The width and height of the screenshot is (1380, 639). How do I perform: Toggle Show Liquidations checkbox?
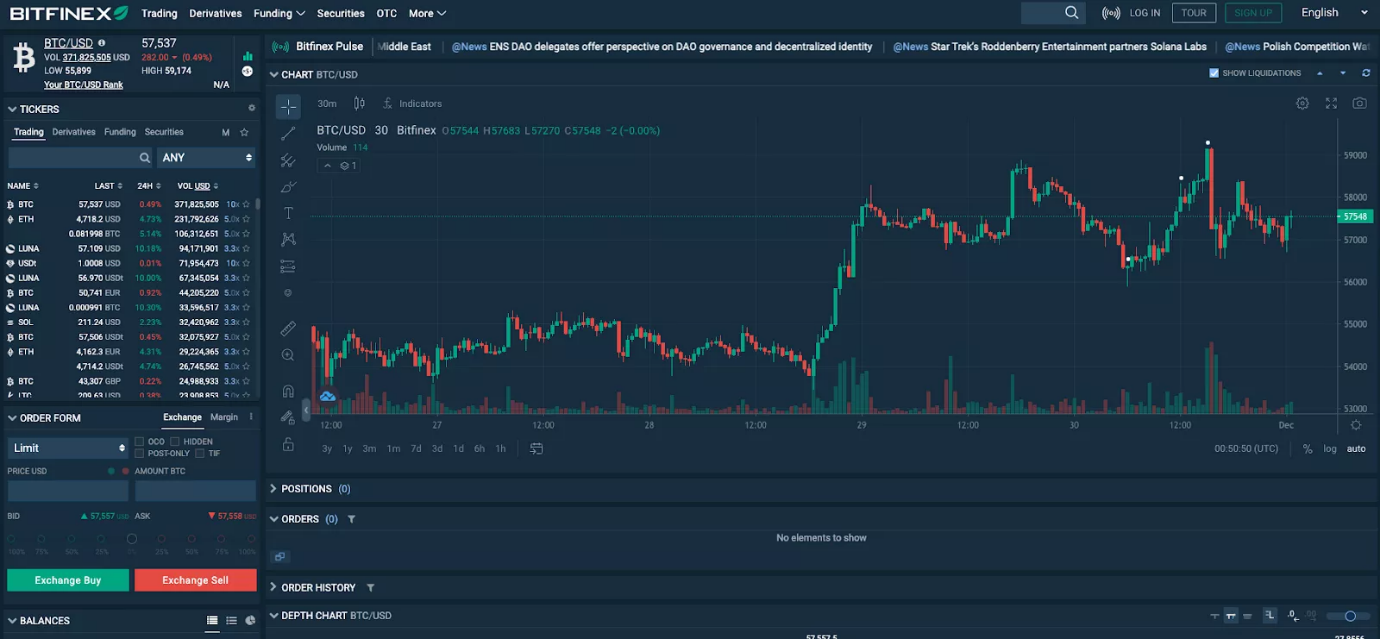[x=1214, y=73]
